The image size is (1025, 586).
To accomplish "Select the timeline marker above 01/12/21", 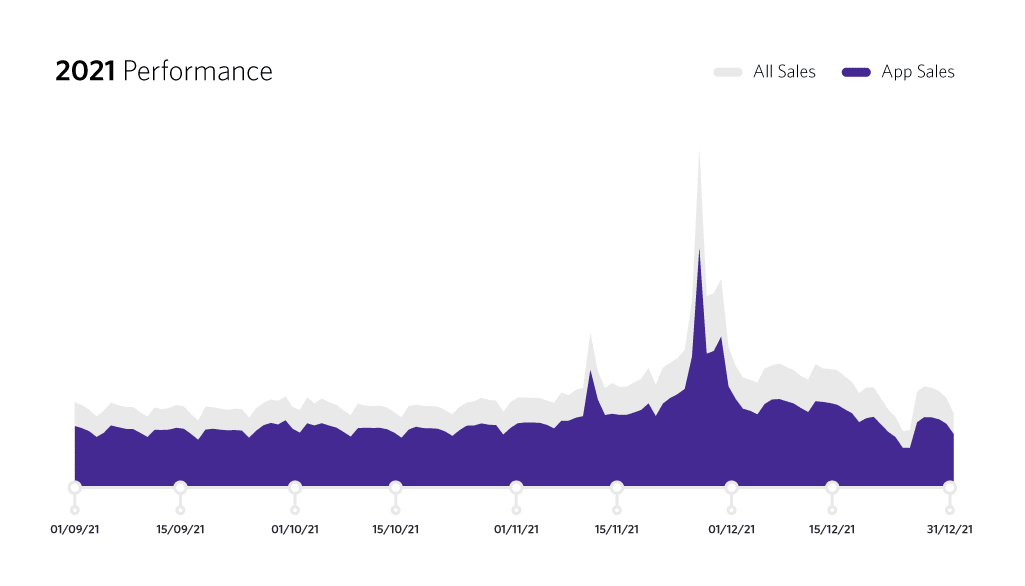I will pos(731,487).
